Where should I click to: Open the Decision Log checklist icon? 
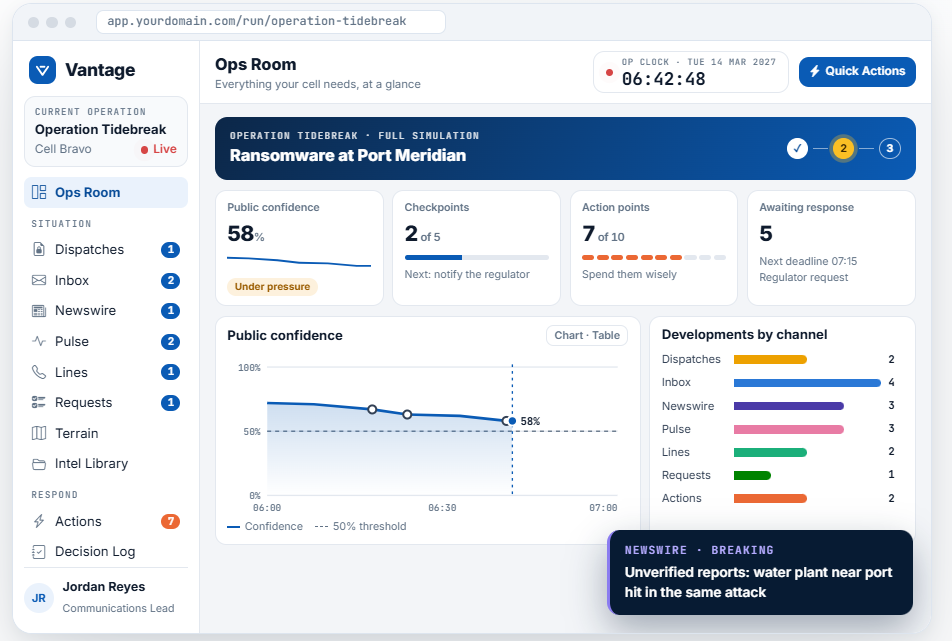click(39, 552)
